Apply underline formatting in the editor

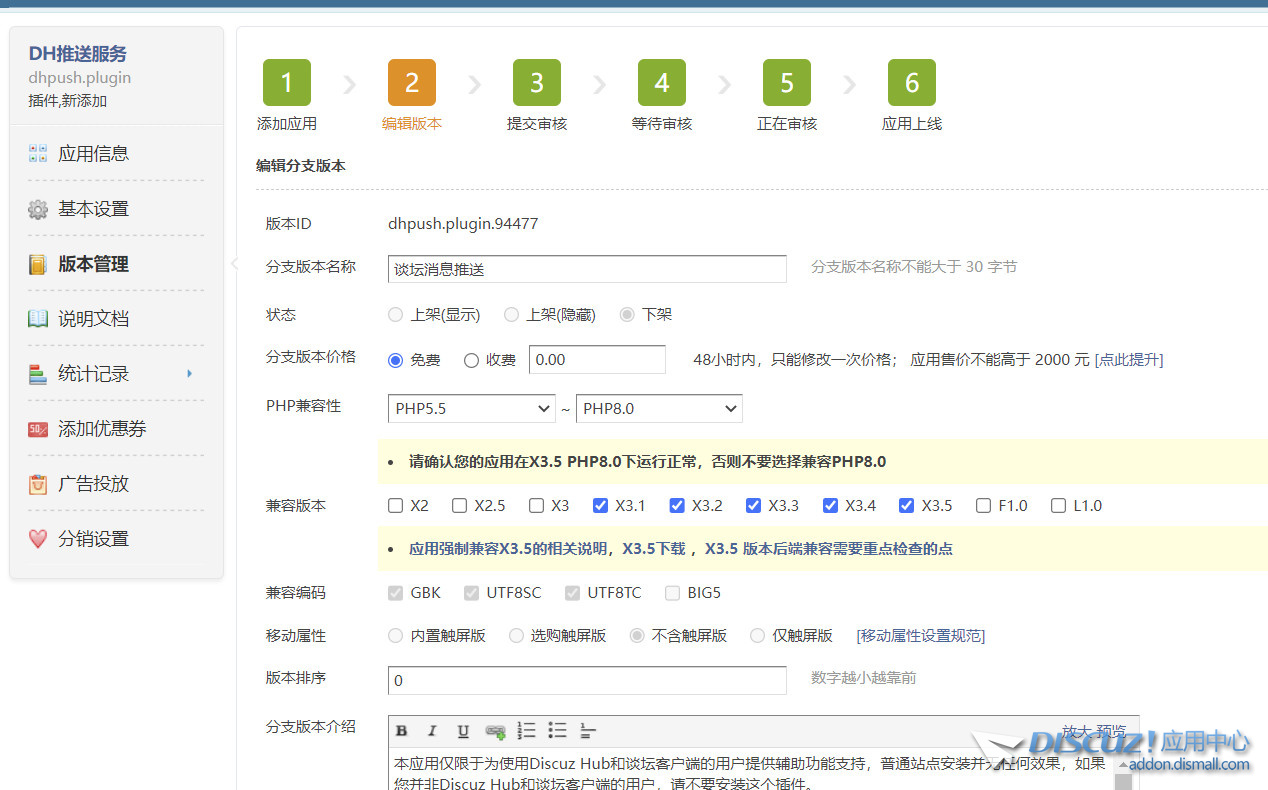pos(463,731)
